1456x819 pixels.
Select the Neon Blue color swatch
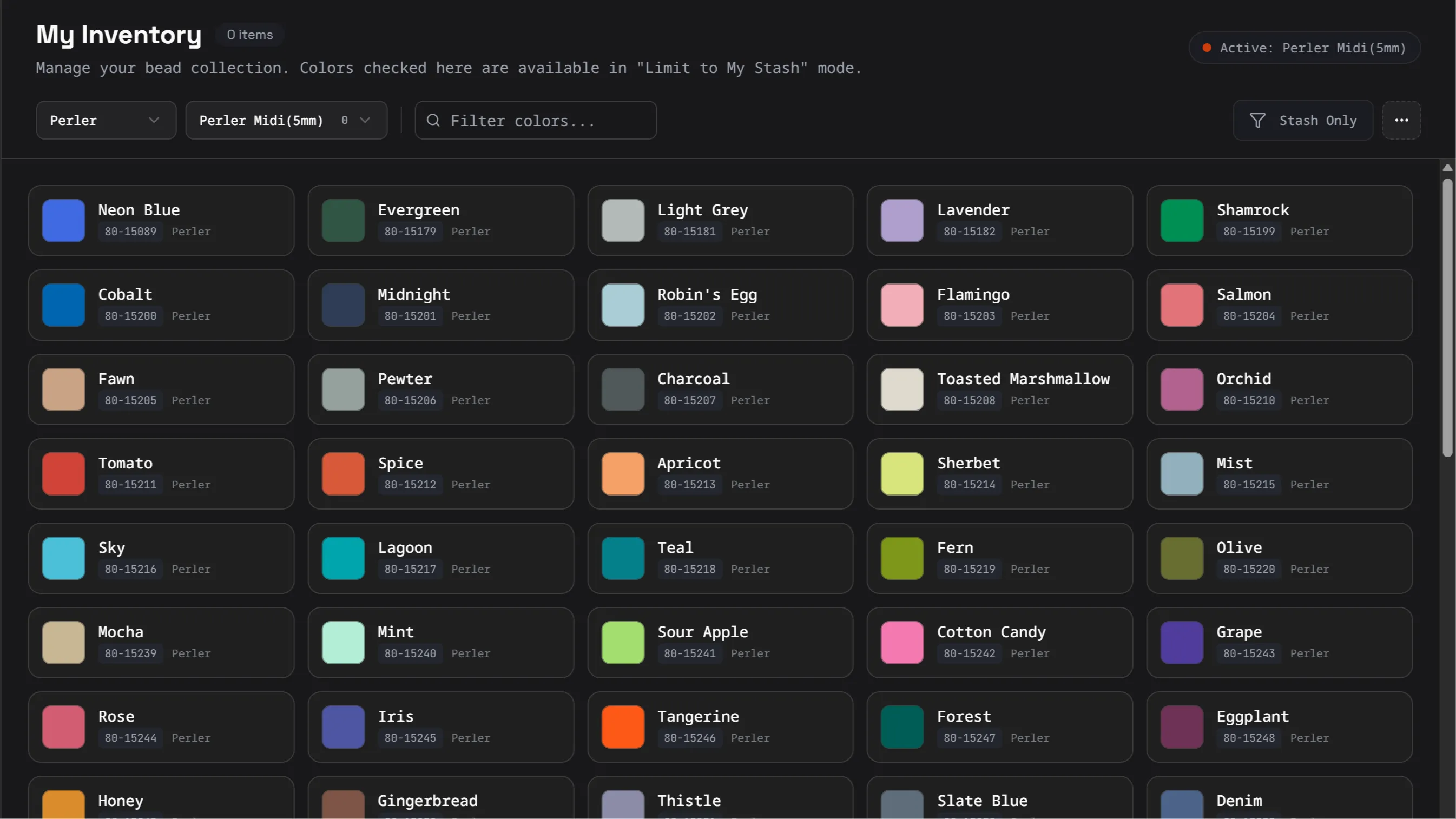pos(63,220)
